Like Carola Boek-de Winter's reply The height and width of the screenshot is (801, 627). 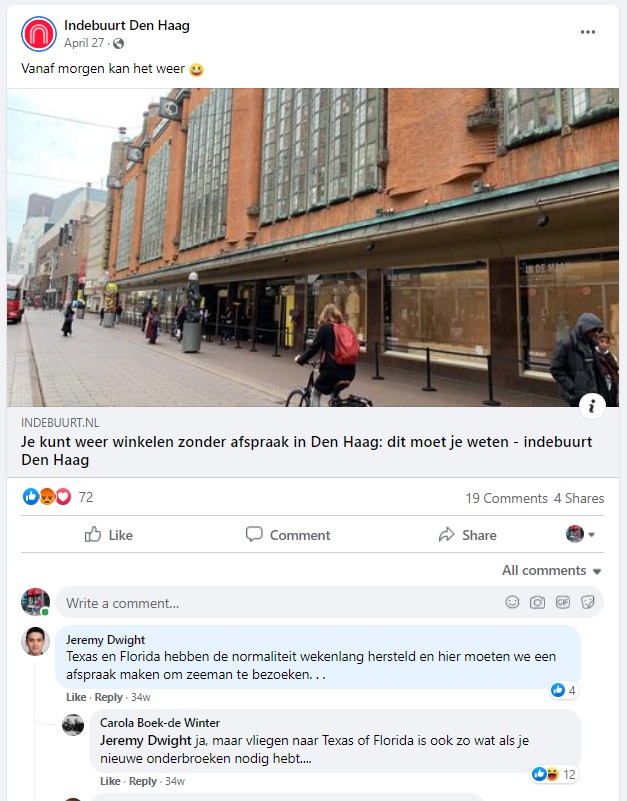110,781
